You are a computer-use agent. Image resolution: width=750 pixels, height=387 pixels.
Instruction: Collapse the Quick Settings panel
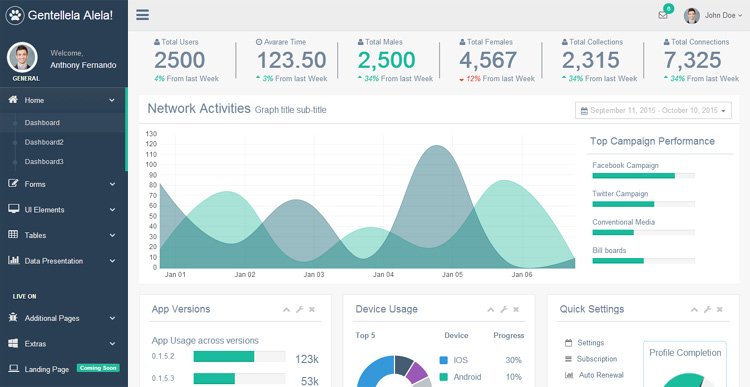pyautogui.click(x=694, y=310)
